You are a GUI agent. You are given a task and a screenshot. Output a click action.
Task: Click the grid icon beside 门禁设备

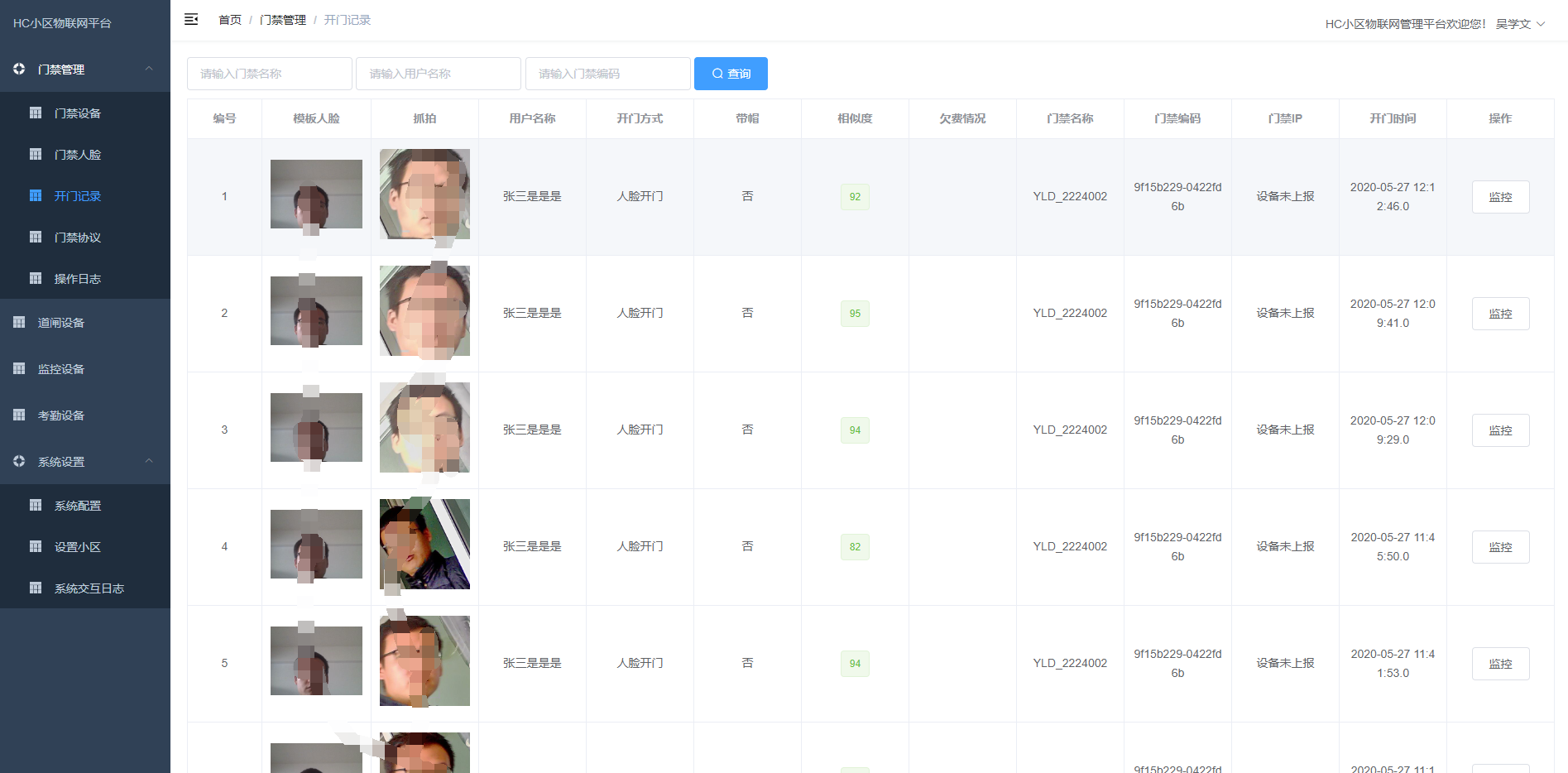(x=36, y=113)
